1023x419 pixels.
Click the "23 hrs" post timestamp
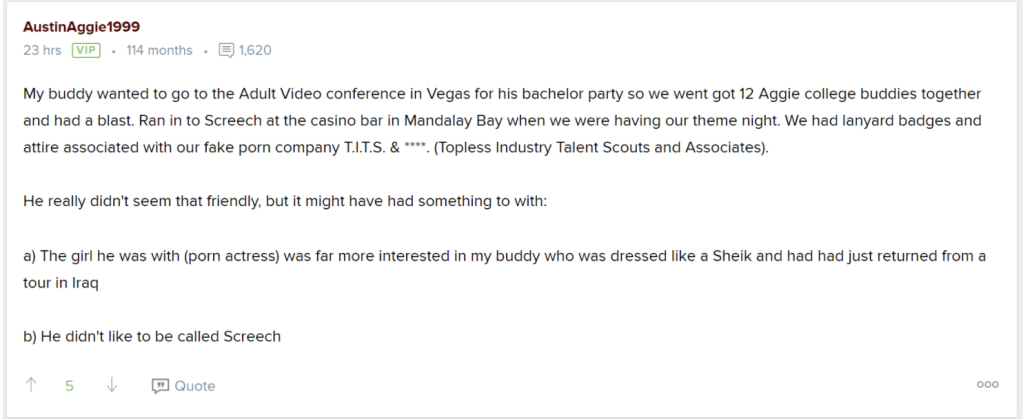[x=42, y=50]
